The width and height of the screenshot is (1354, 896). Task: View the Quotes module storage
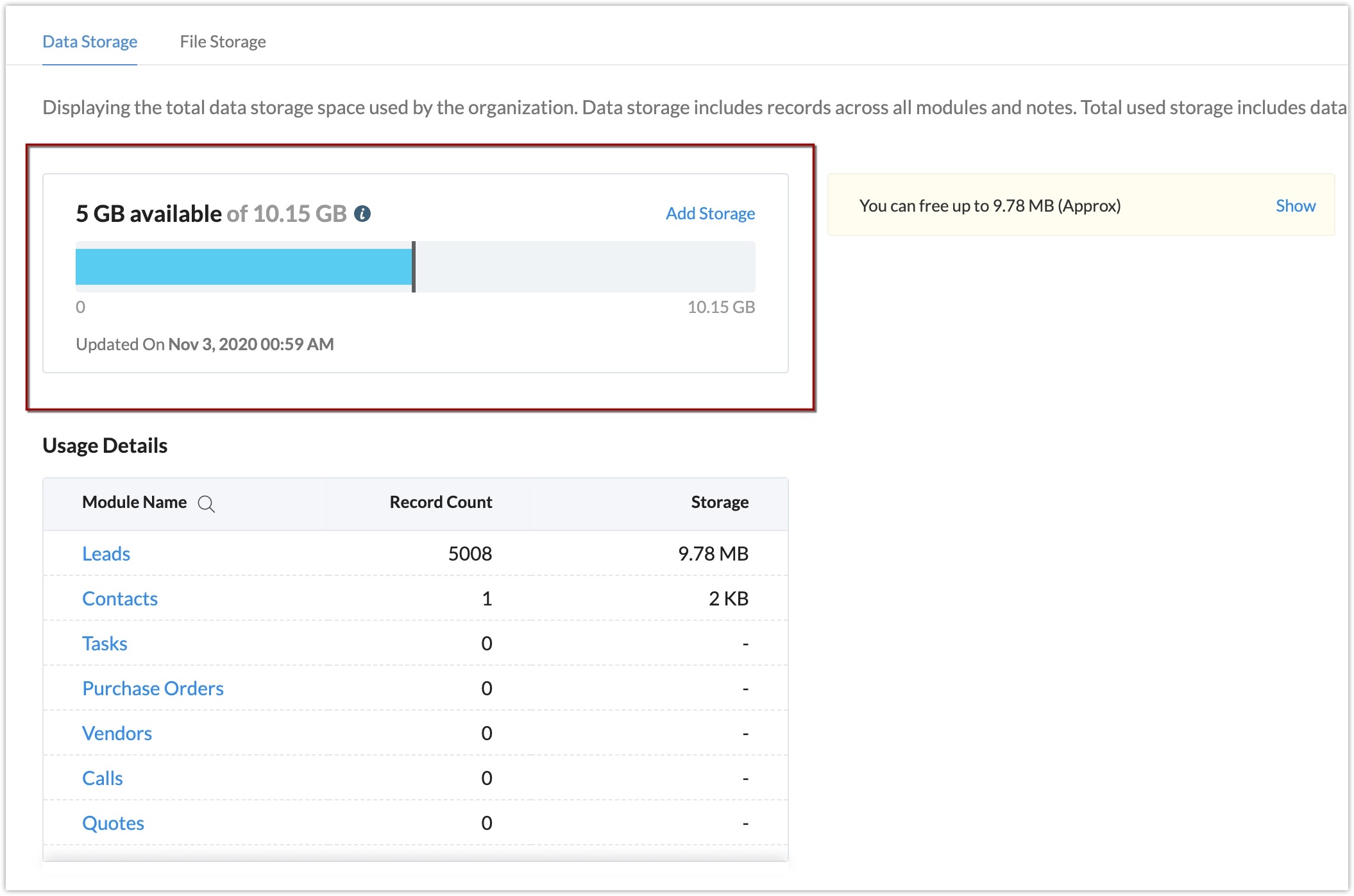tap(113, 822)
